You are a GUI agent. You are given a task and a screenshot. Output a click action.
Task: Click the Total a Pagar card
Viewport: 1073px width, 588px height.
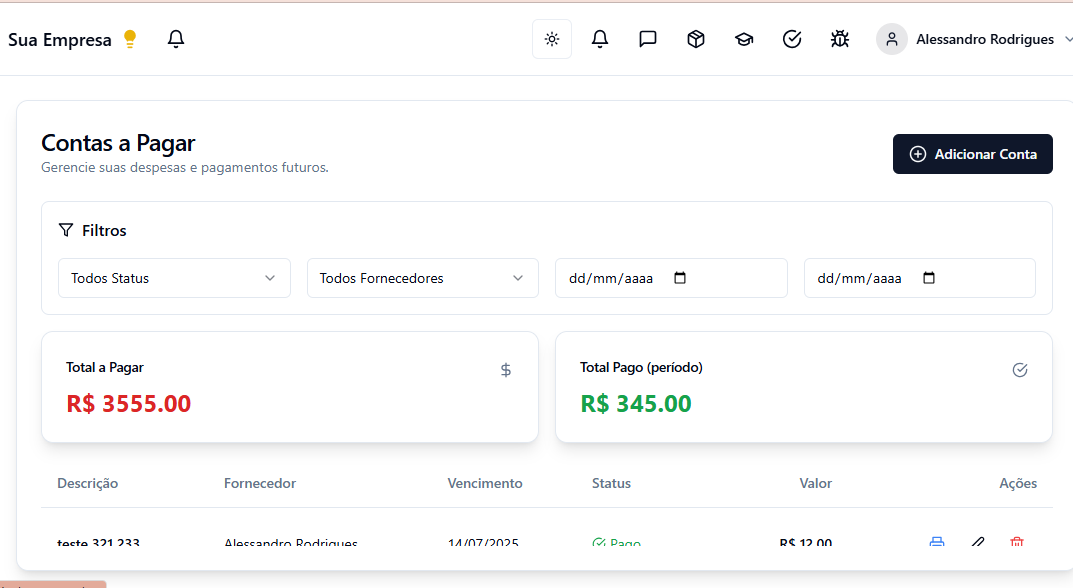pyautogui.click(x=289, y=387)
